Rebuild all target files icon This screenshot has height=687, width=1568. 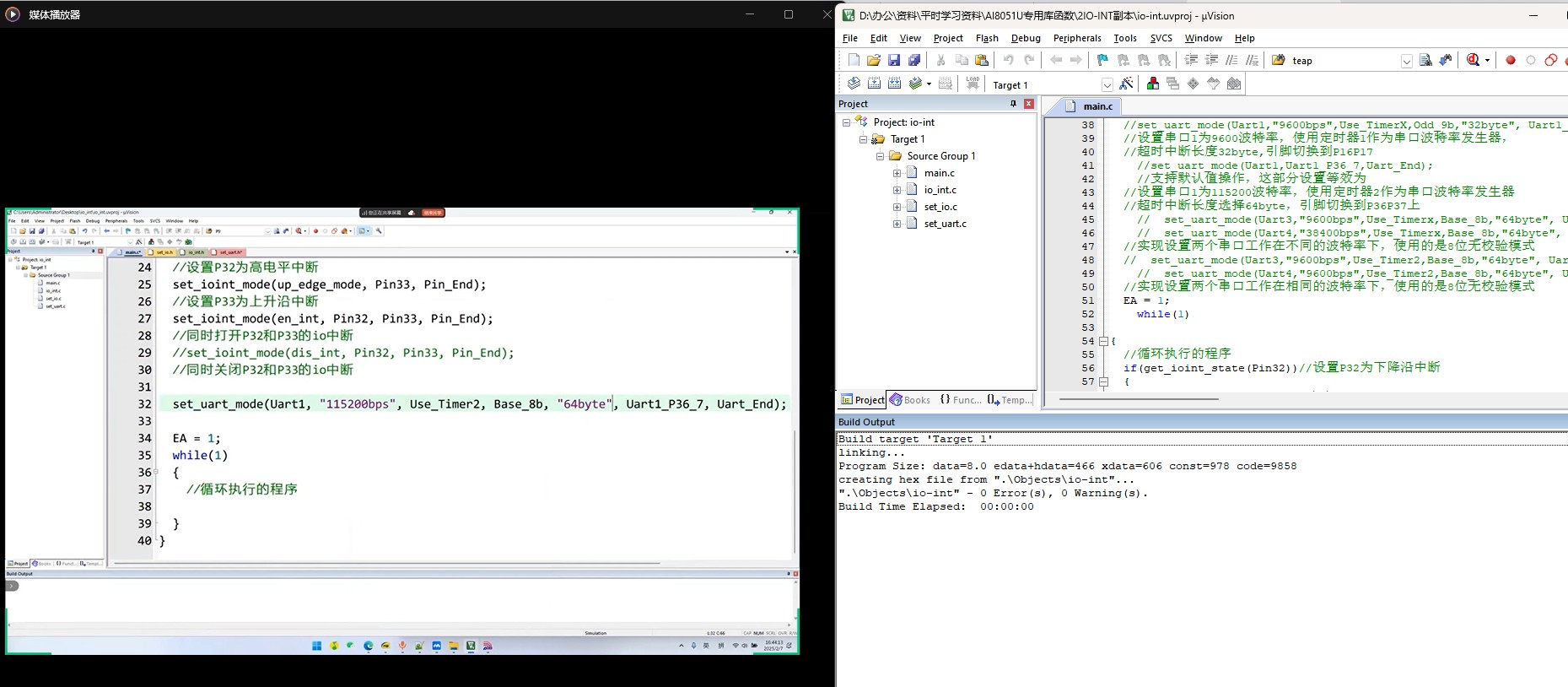(x=894, y=84)
